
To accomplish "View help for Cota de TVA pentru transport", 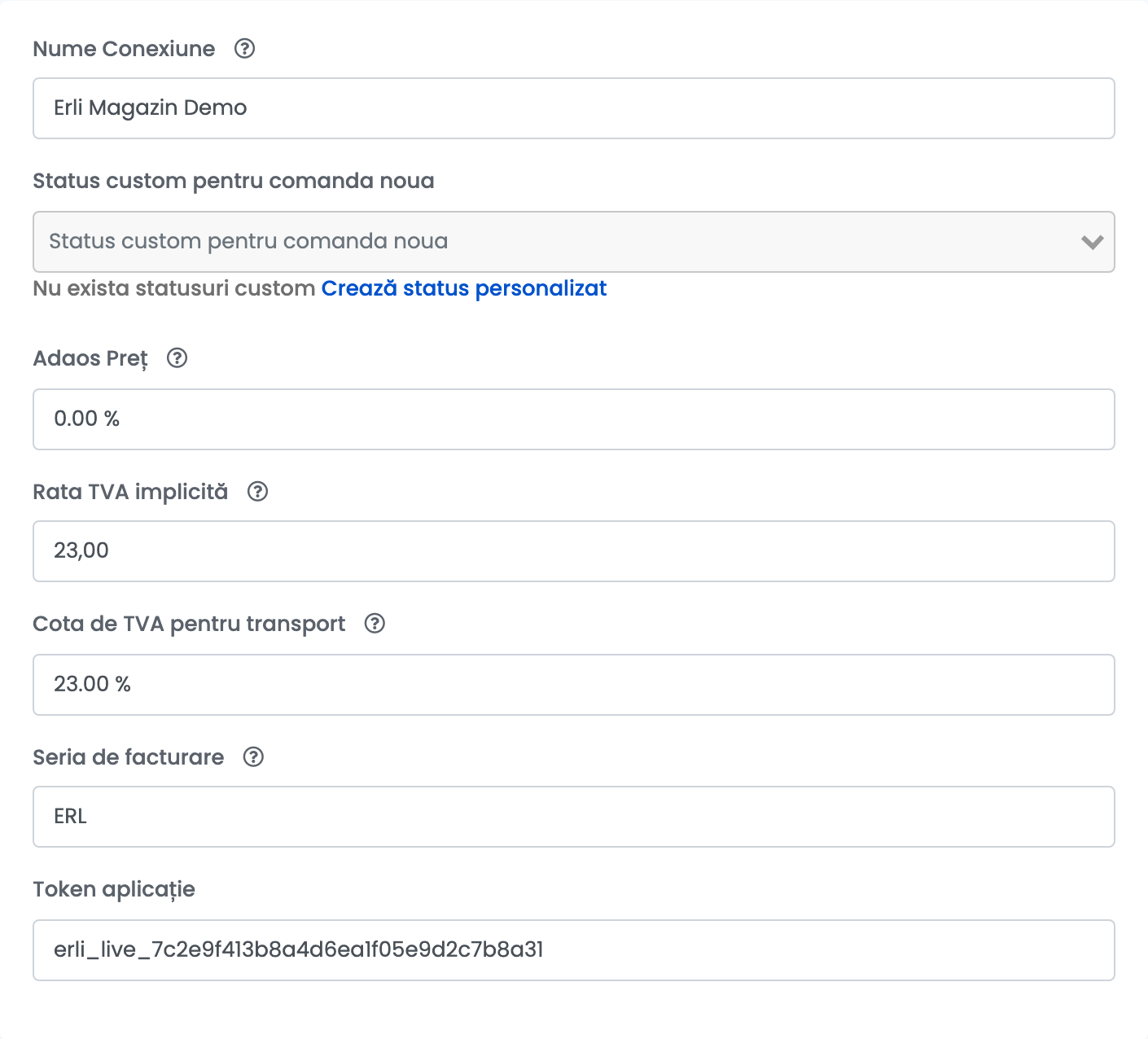I will coord(375,624).
